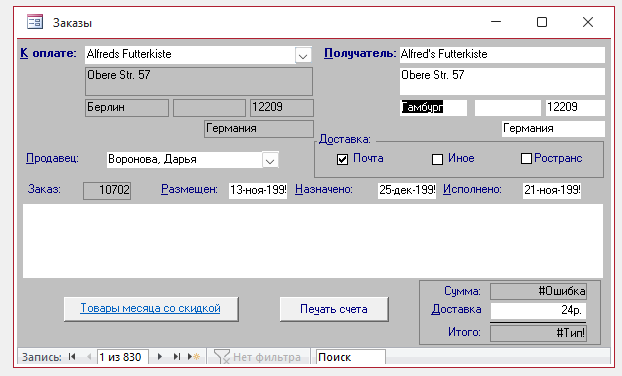Click the К оплате combo text Alfreds Futterkiste
This screenshot has width=622, height=376.
point(190,54)
